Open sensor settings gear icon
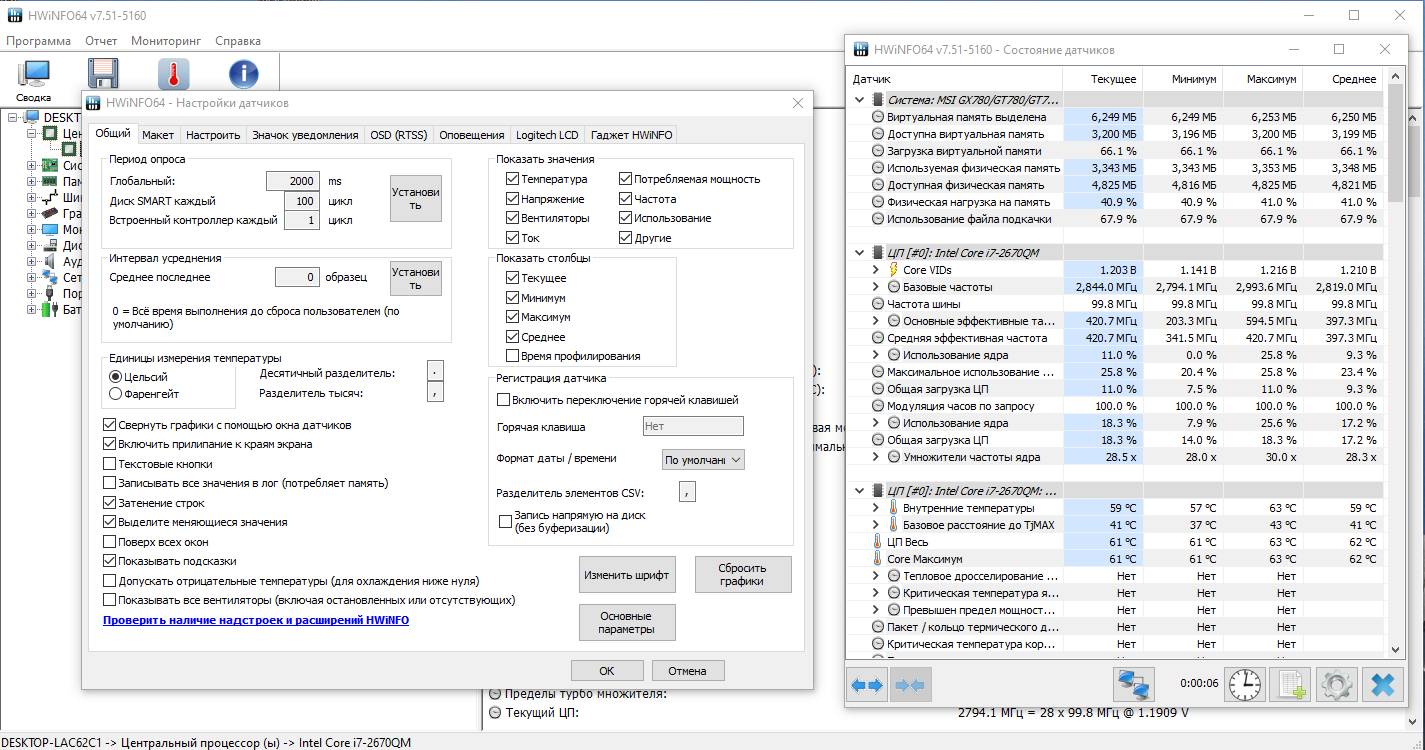The height and width of the screenshot is (750, 1425). click(1336, 685)
